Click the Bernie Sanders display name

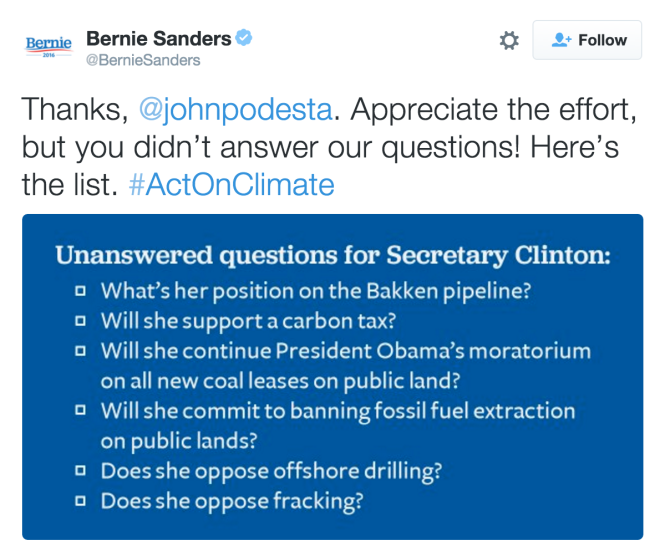click(x=158, y=39)
